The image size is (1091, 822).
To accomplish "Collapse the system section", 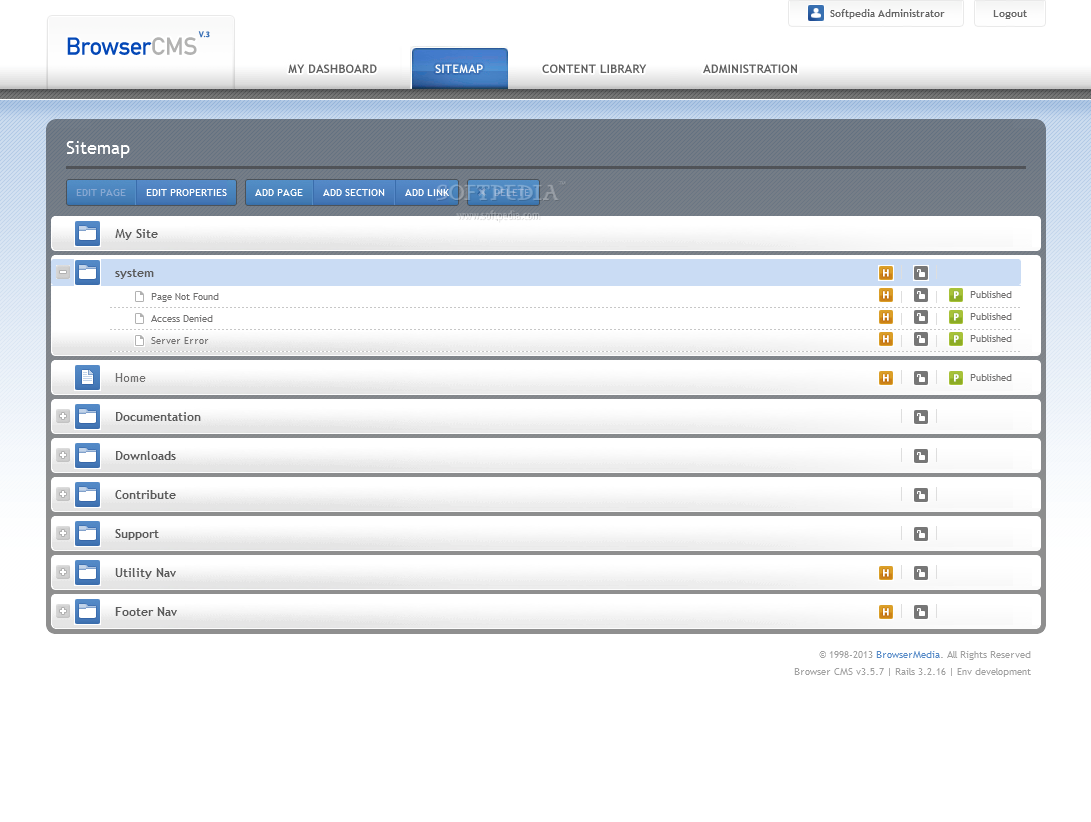I will pos(63,272).
